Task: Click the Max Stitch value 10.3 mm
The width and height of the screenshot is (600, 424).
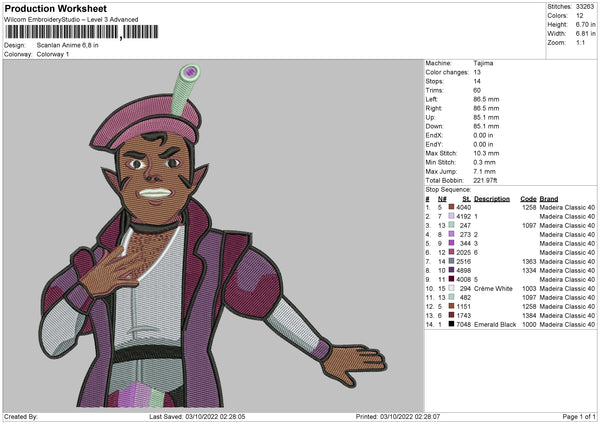Action: (x=486, y=153)
